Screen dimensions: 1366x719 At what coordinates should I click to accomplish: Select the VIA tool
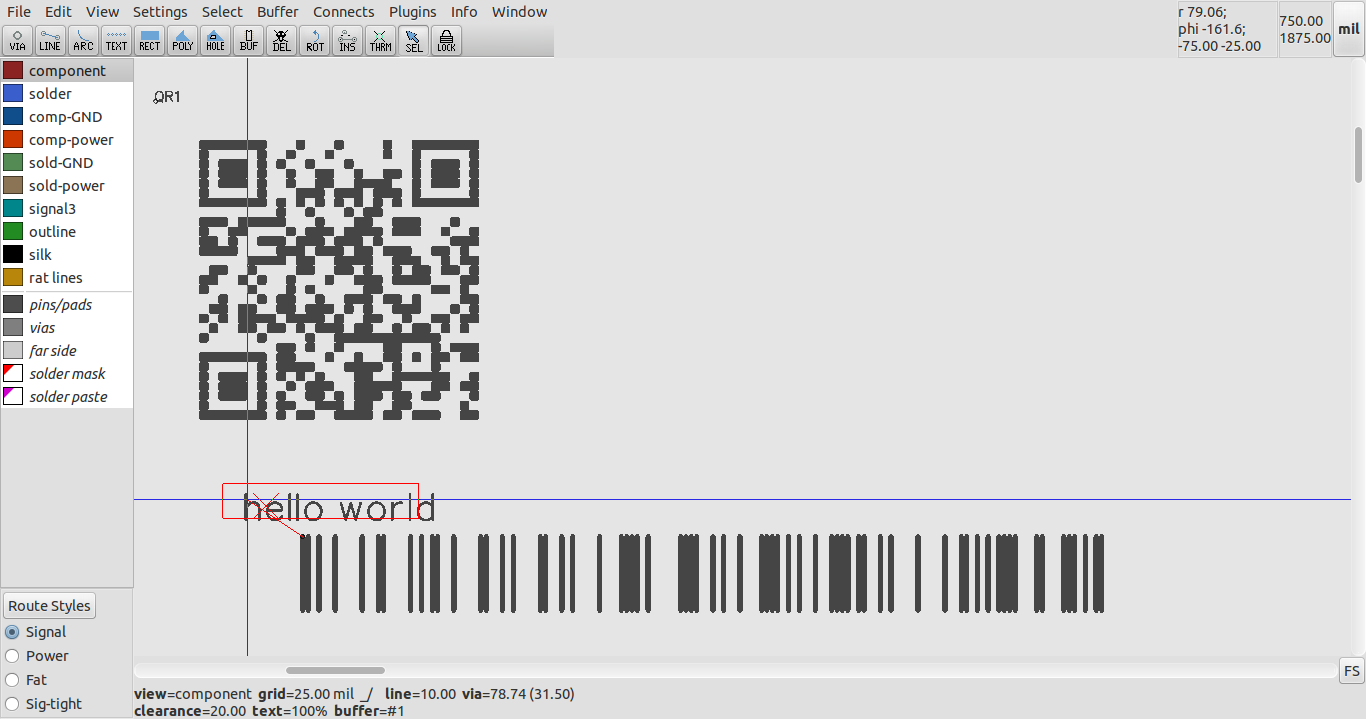[17, 40]
